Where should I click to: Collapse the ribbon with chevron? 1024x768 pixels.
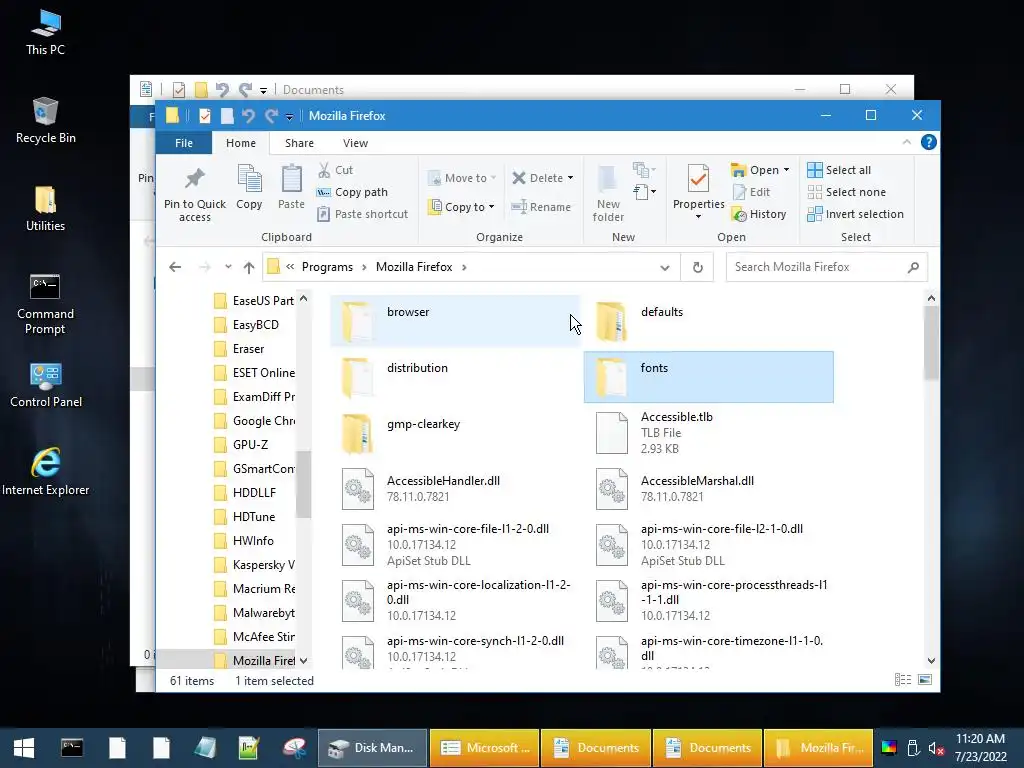(x=906, y=142)
